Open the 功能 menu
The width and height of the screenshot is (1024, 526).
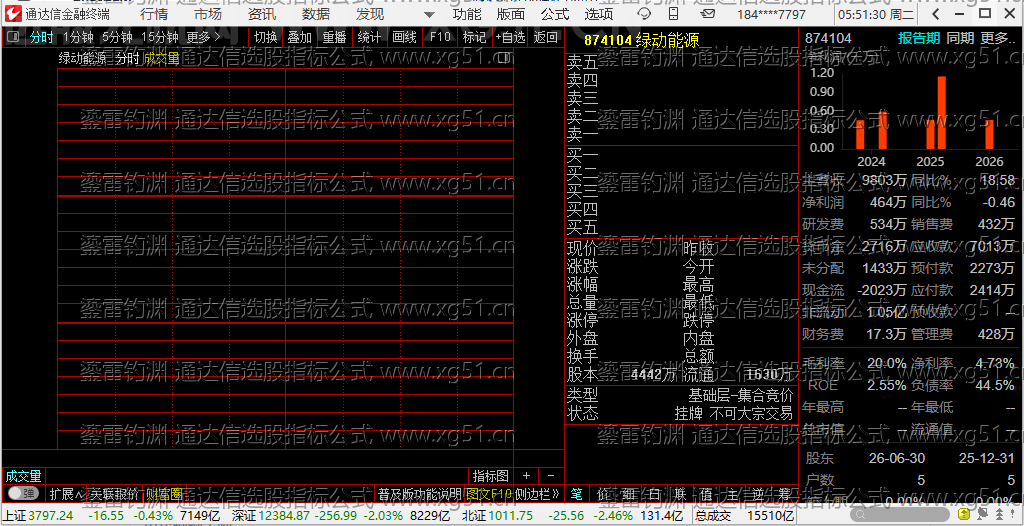tap(467, 14)
